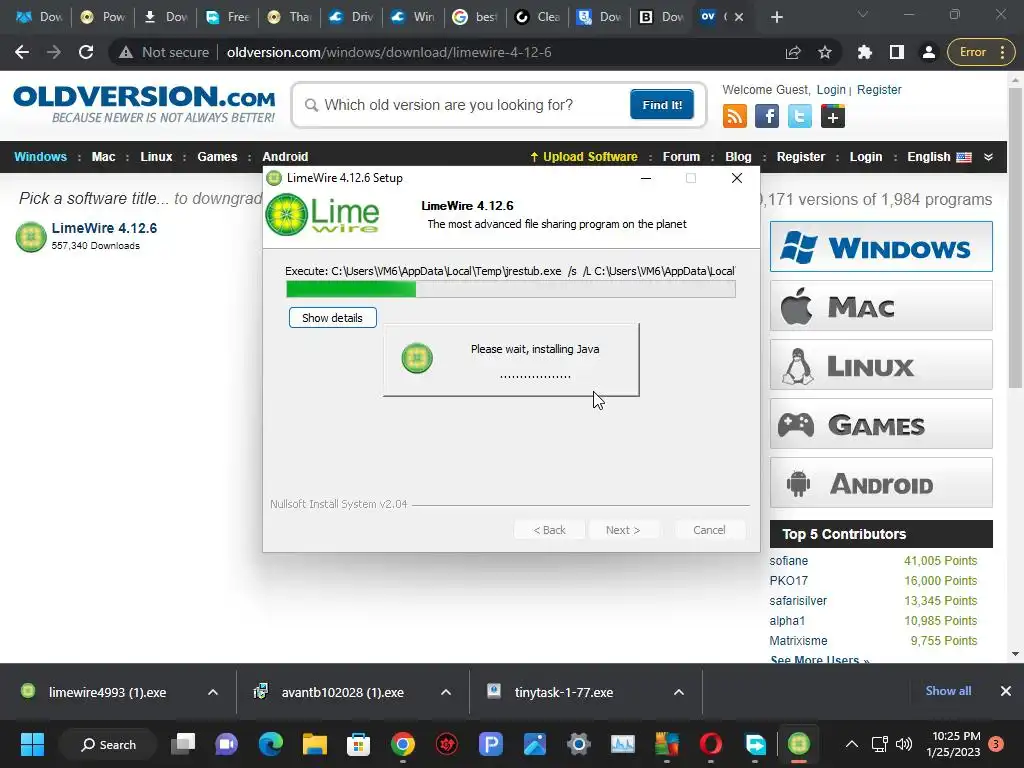Open Task View from taskbar
The image size is (1024, 768).
pos(183,744)
